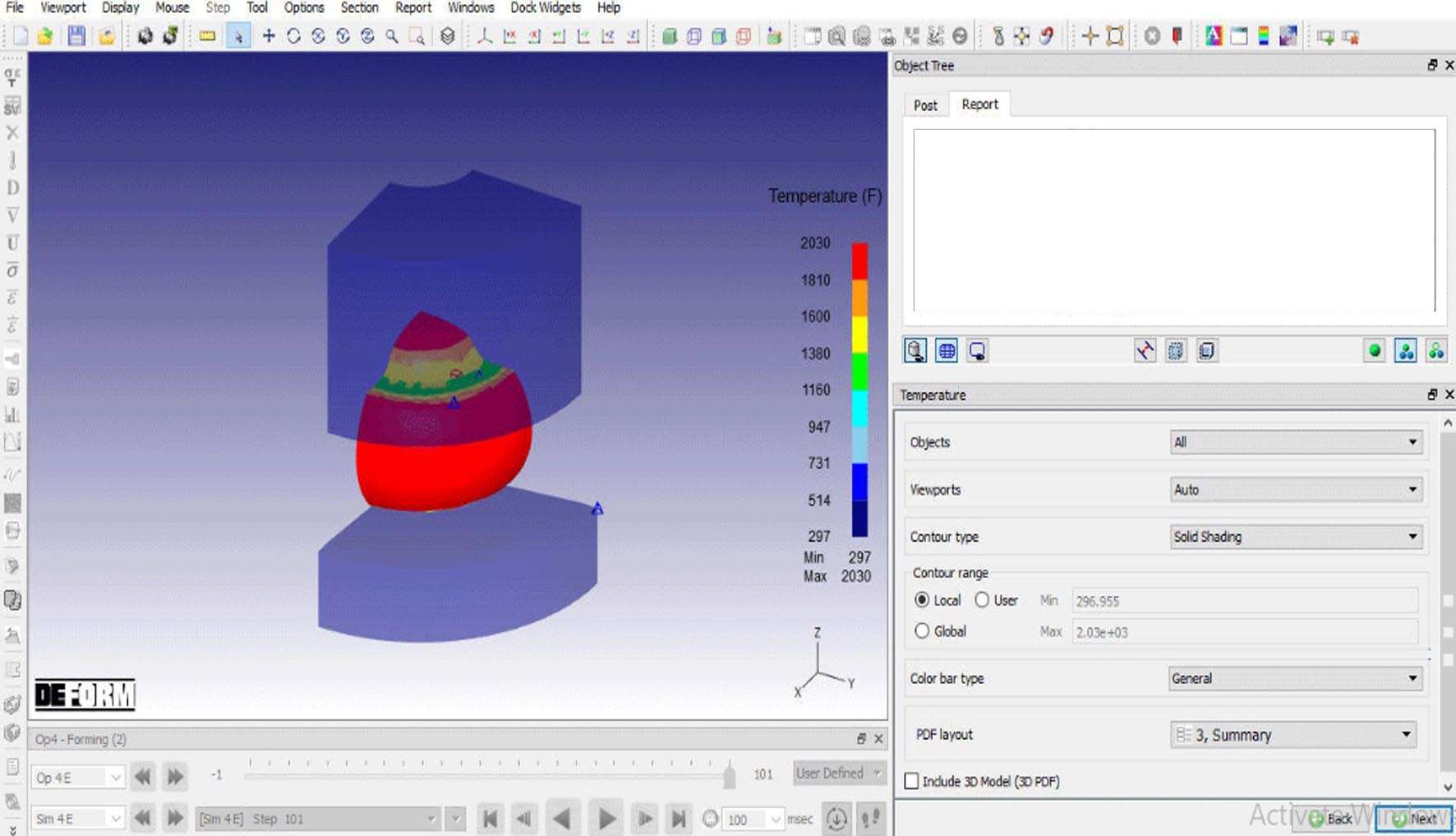Select the User contour range option
1456x836 pixels.
point(982,600)
